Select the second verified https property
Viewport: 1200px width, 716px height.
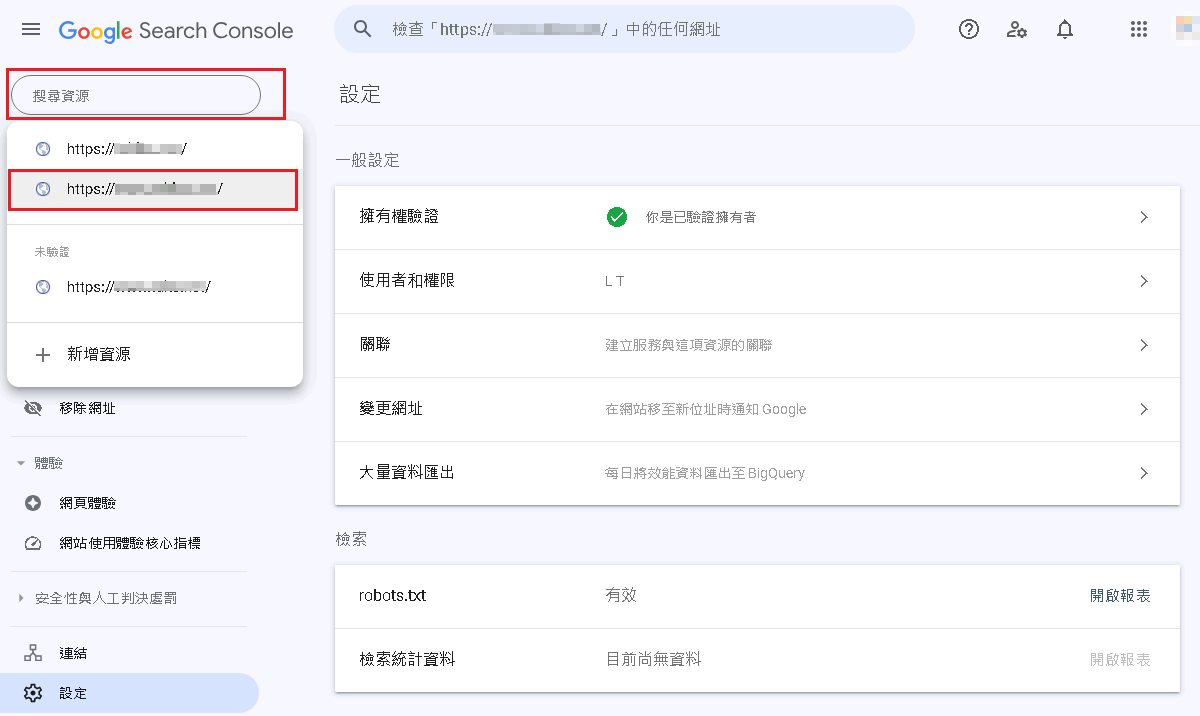click(154, 189)
